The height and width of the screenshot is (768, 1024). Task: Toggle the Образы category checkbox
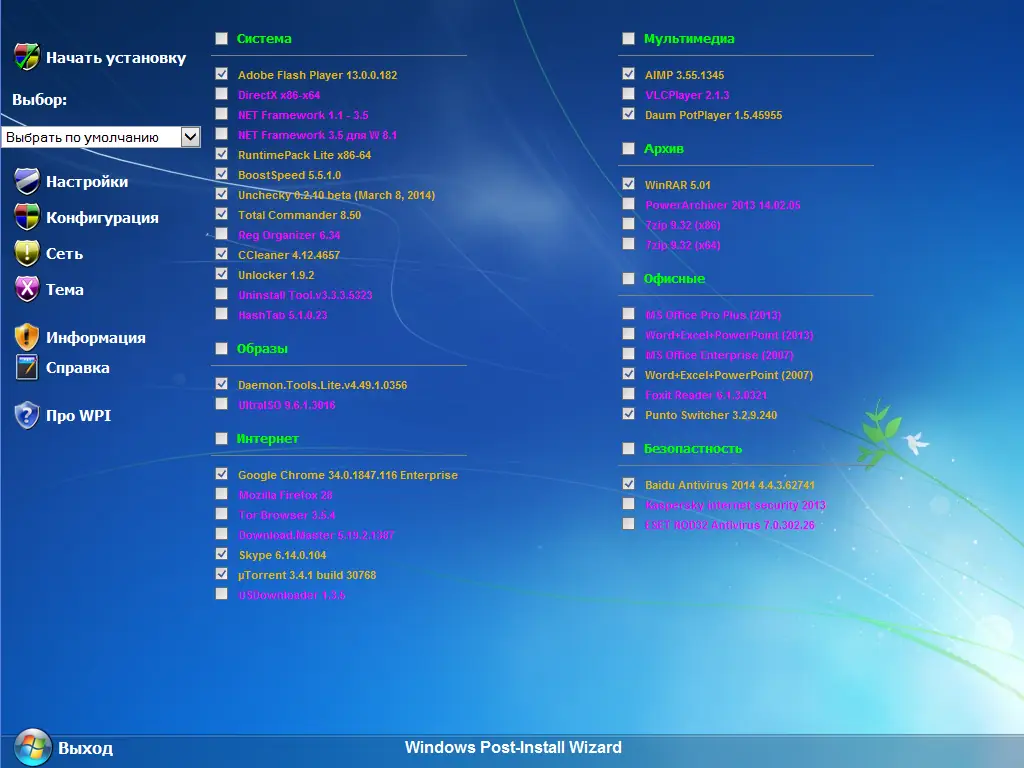[x=221, y=349]
